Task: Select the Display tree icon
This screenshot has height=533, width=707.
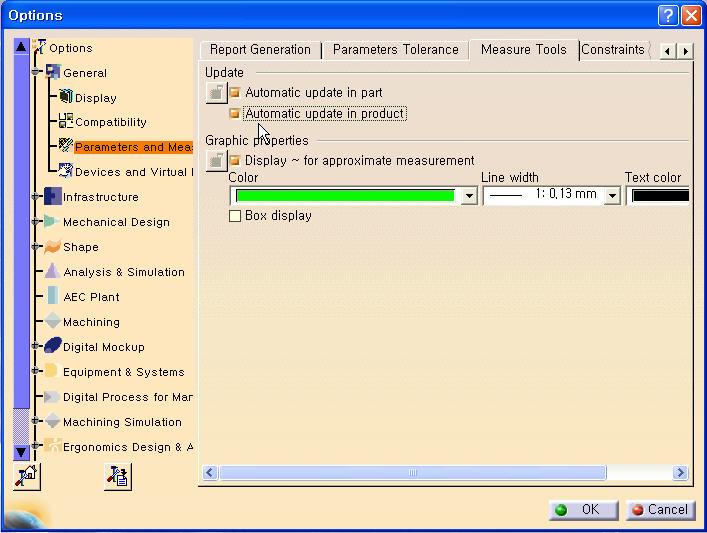Action: [x=66, y=97]
